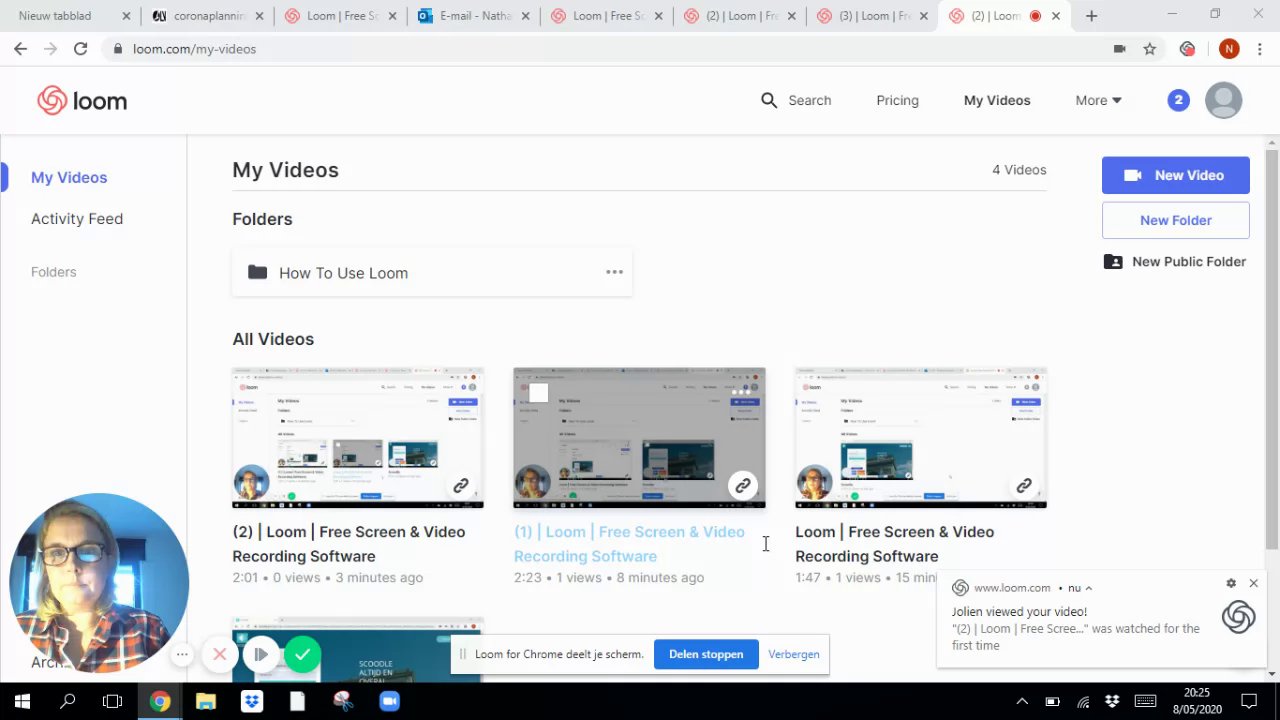Show hidden system tray icons
The height and width of the screenshot is (720, 1280).
point(1022,701)
